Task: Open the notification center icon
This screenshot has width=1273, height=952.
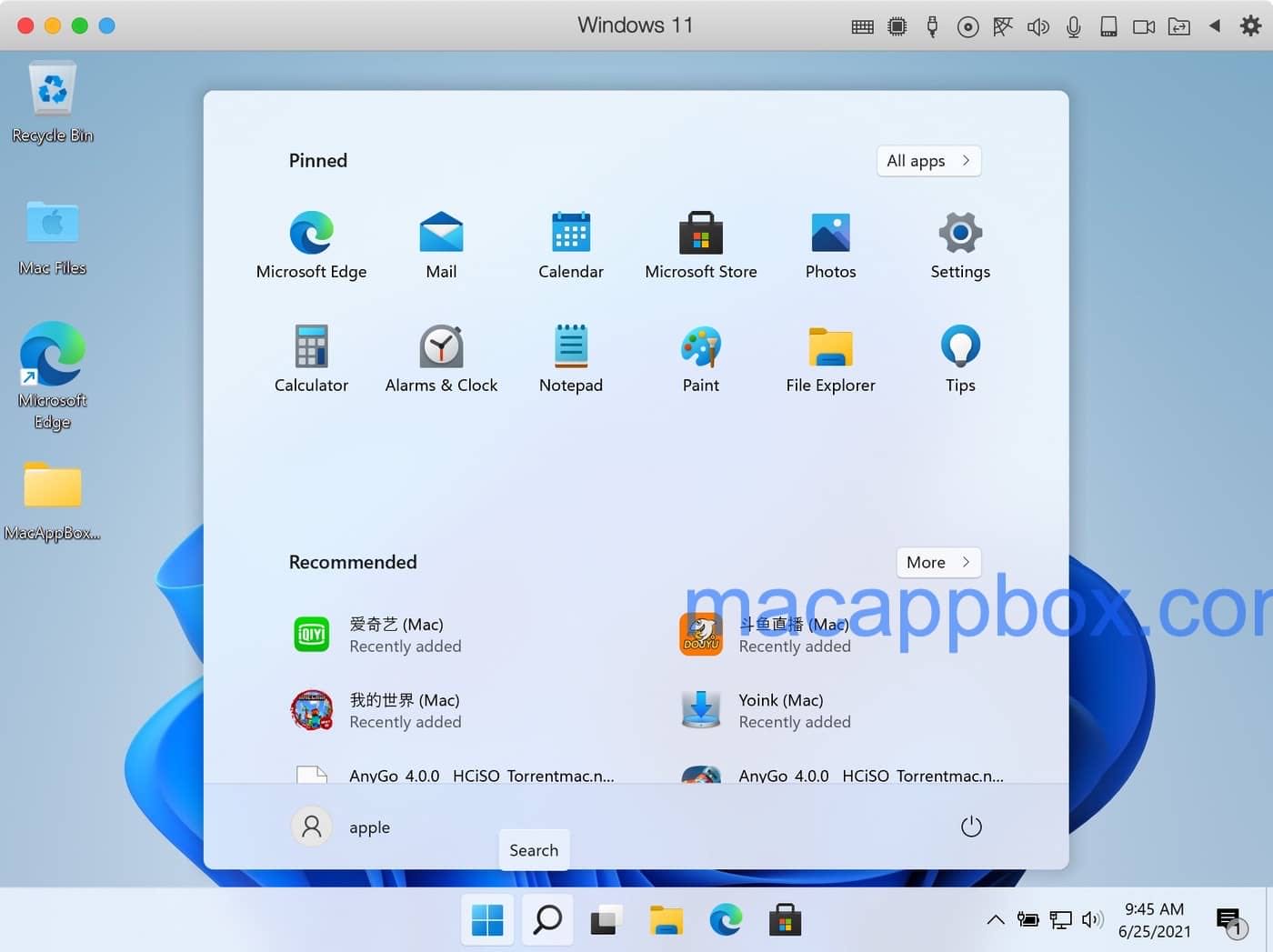Action: coord(1231,922)
